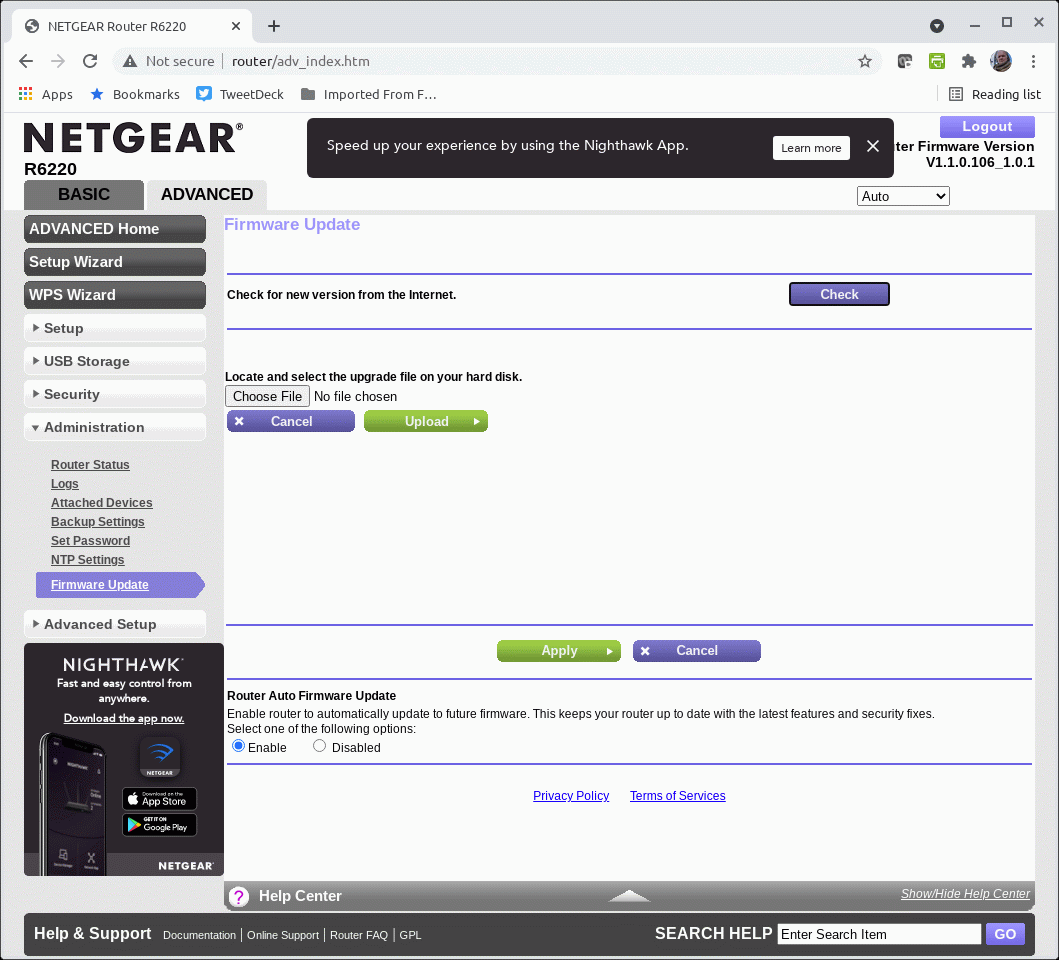Open the Attached Devices page
The width and height of the screenshot is (1059, 960).
point(101,503)
